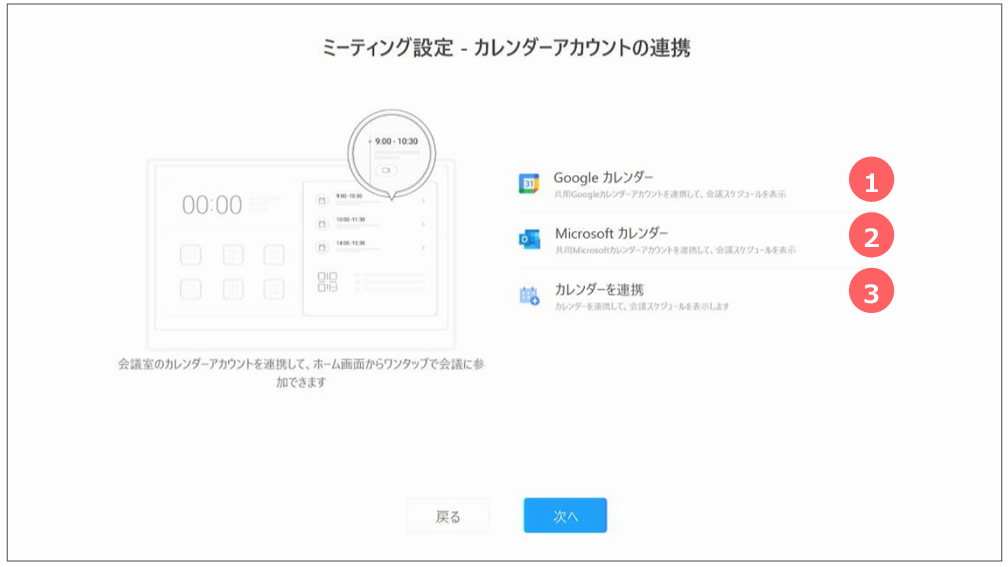
Task: Select the Microsoft カレンダー option
Action: 706,239
